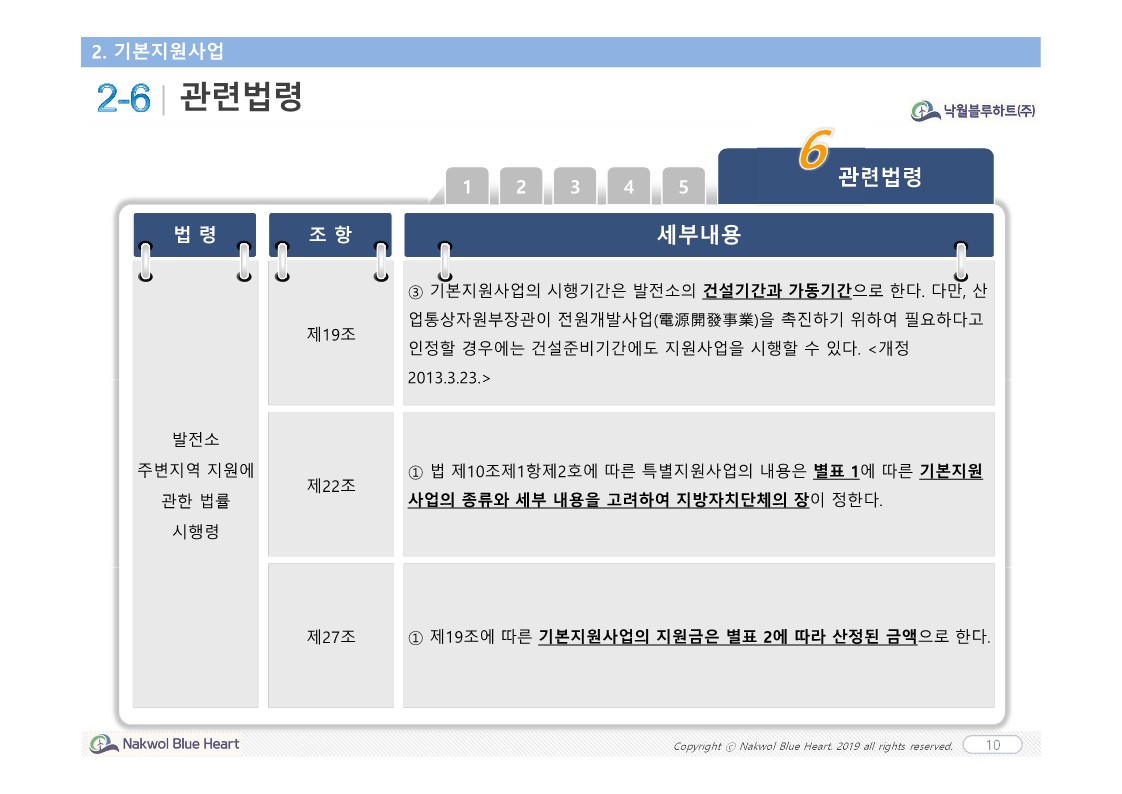Click the copyright notice in the footer
This screenshot has height=794, width=1122.
[813, 746]
